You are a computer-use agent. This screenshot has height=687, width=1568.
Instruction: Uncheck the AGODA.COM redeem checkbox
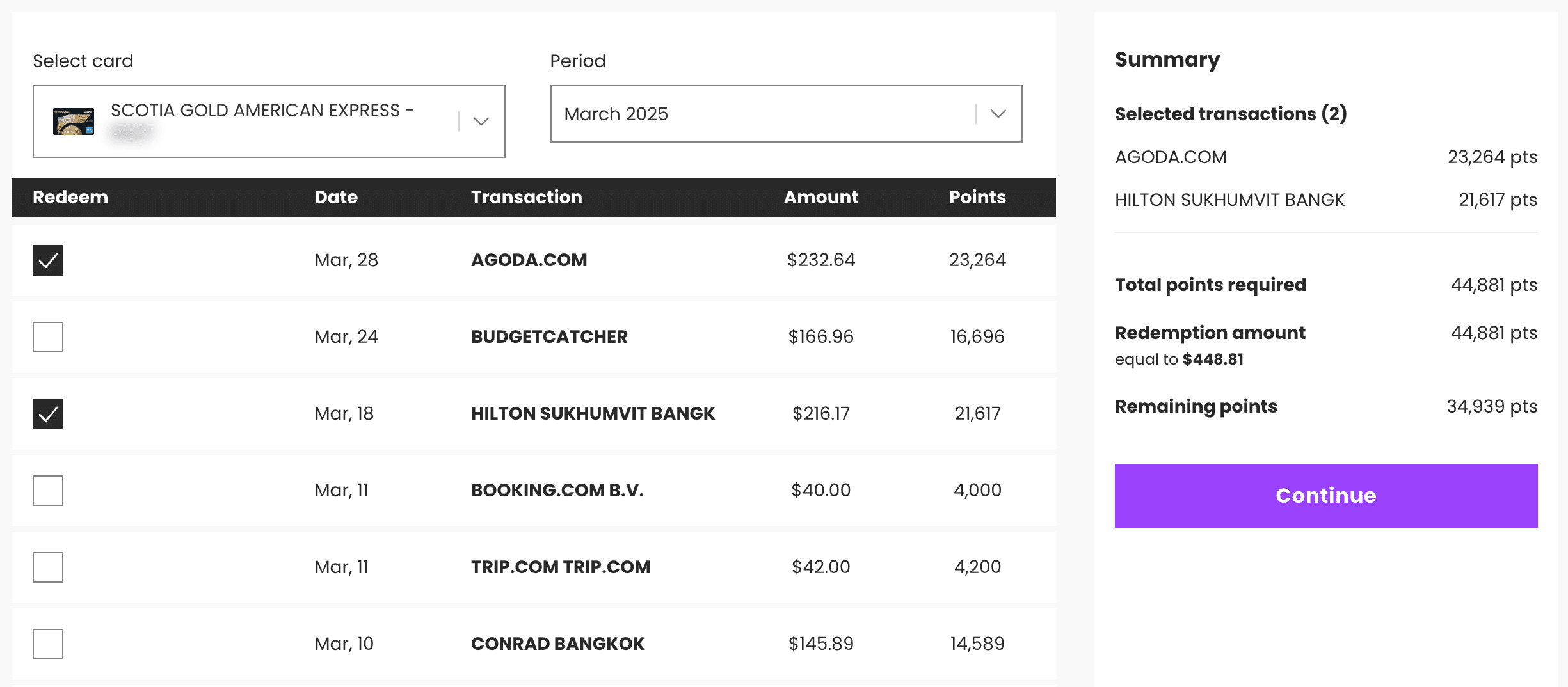pyautogui.click(x=48, y=260)
